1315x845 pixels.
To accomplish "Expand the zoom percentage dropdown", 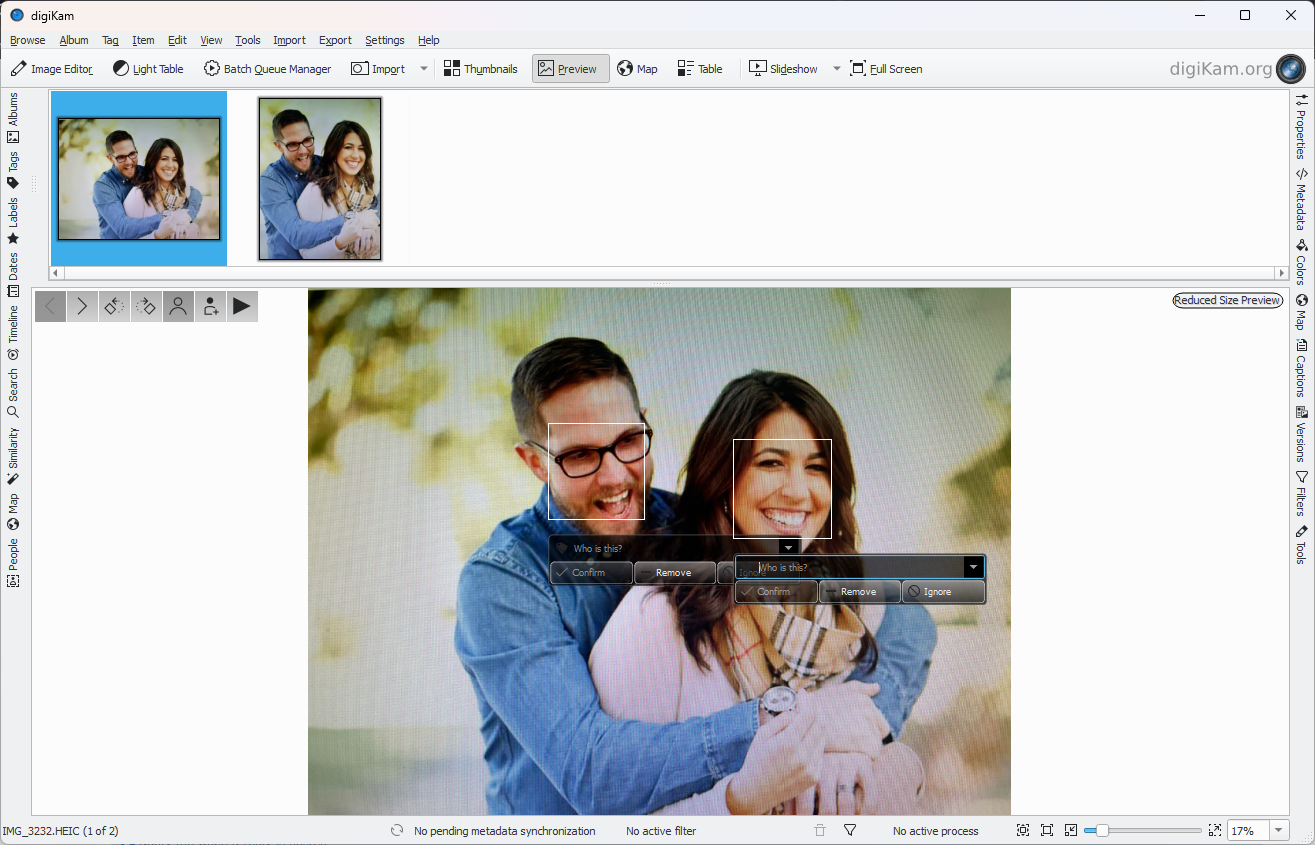I will pyautogui.click(x=1279, y=830).
